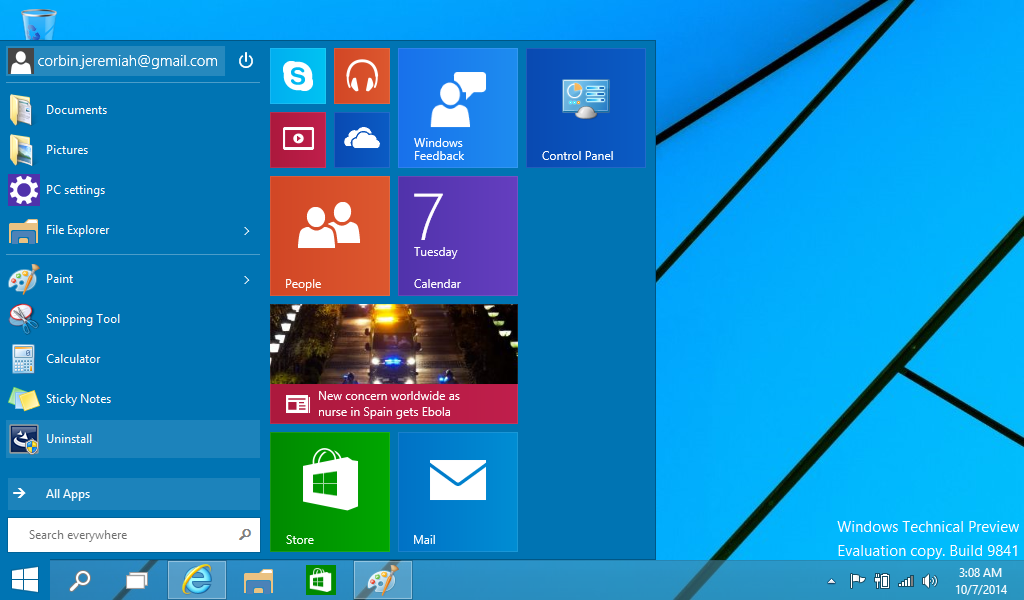Open the People tile

point(330,236)
